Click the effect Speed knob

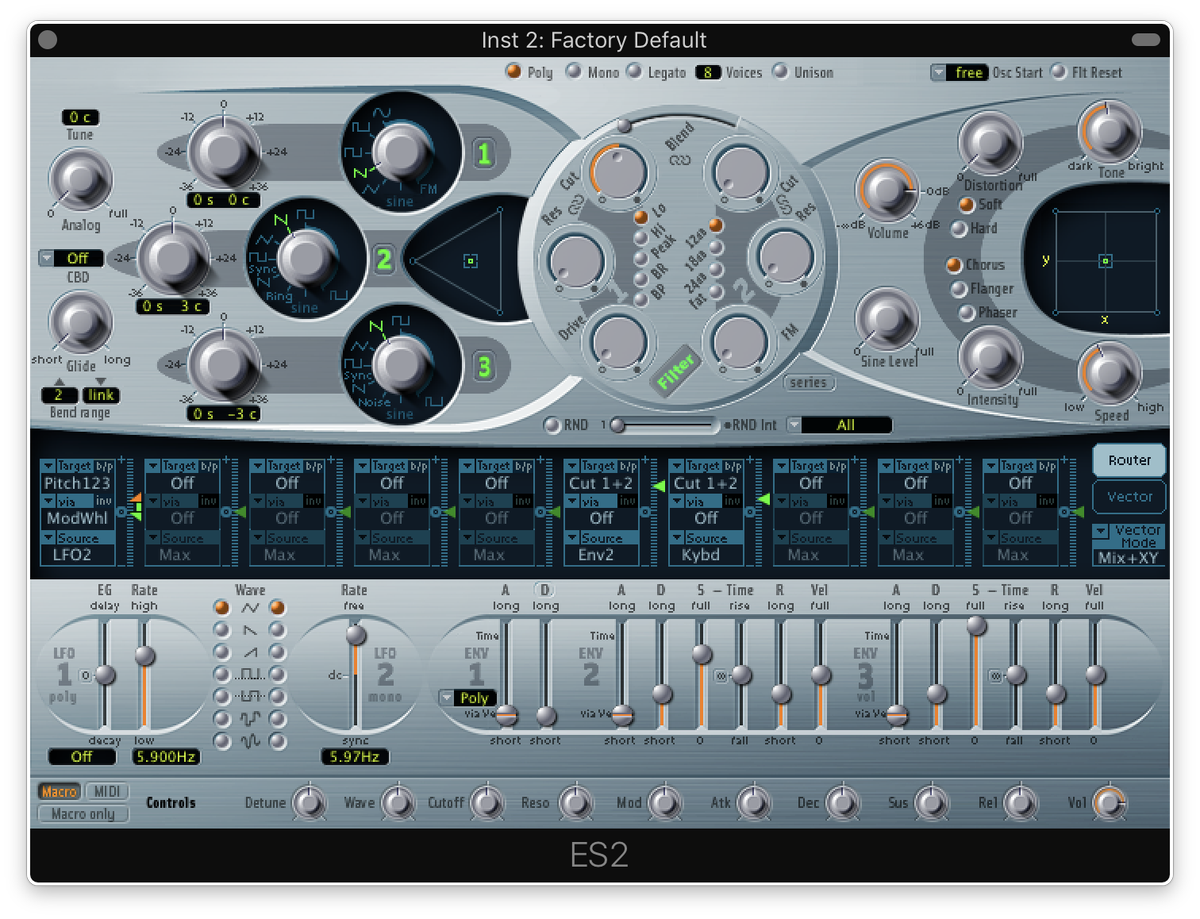(x=1109, y=372)
